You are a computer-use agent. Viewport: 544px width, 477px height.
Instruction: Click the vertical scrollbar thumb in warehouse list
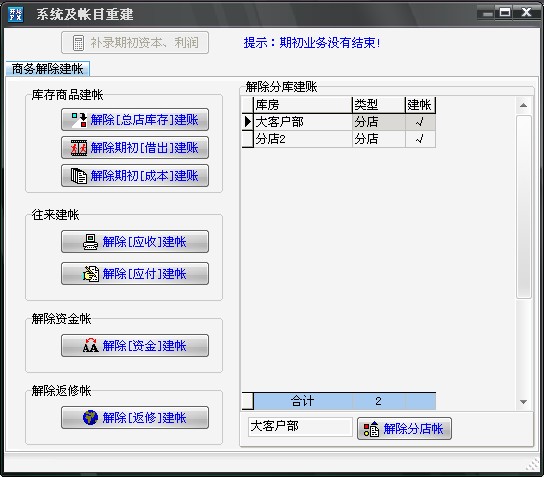point(524,207)
